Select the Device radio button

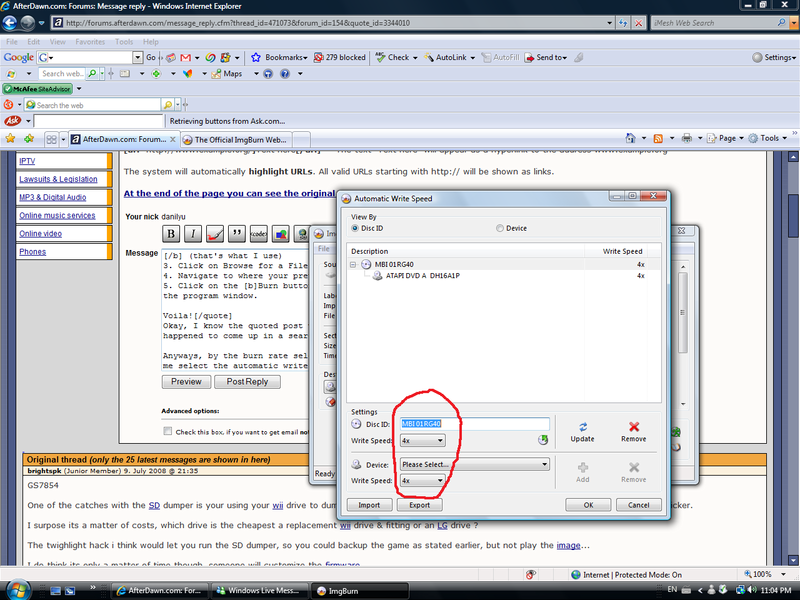click(500, 228)
